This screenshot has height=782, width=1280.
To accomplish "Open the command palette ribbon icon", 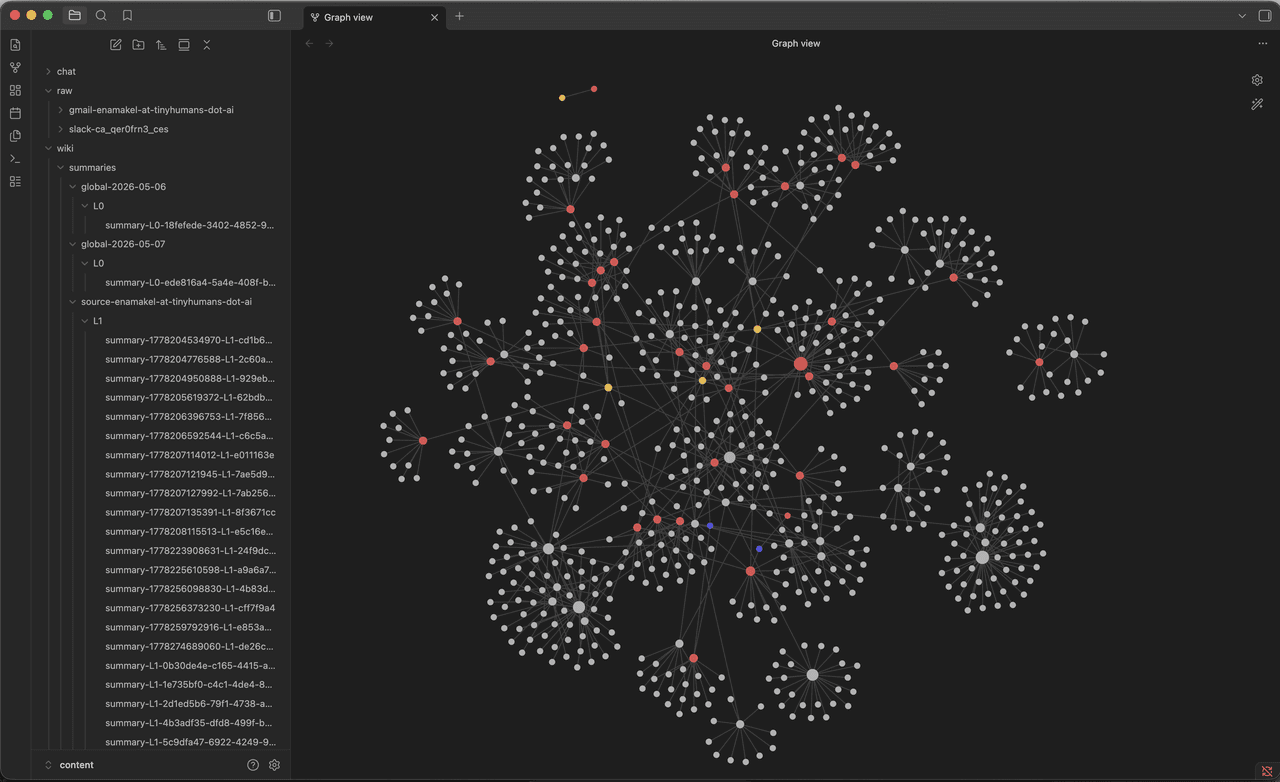I will point(15,159).
